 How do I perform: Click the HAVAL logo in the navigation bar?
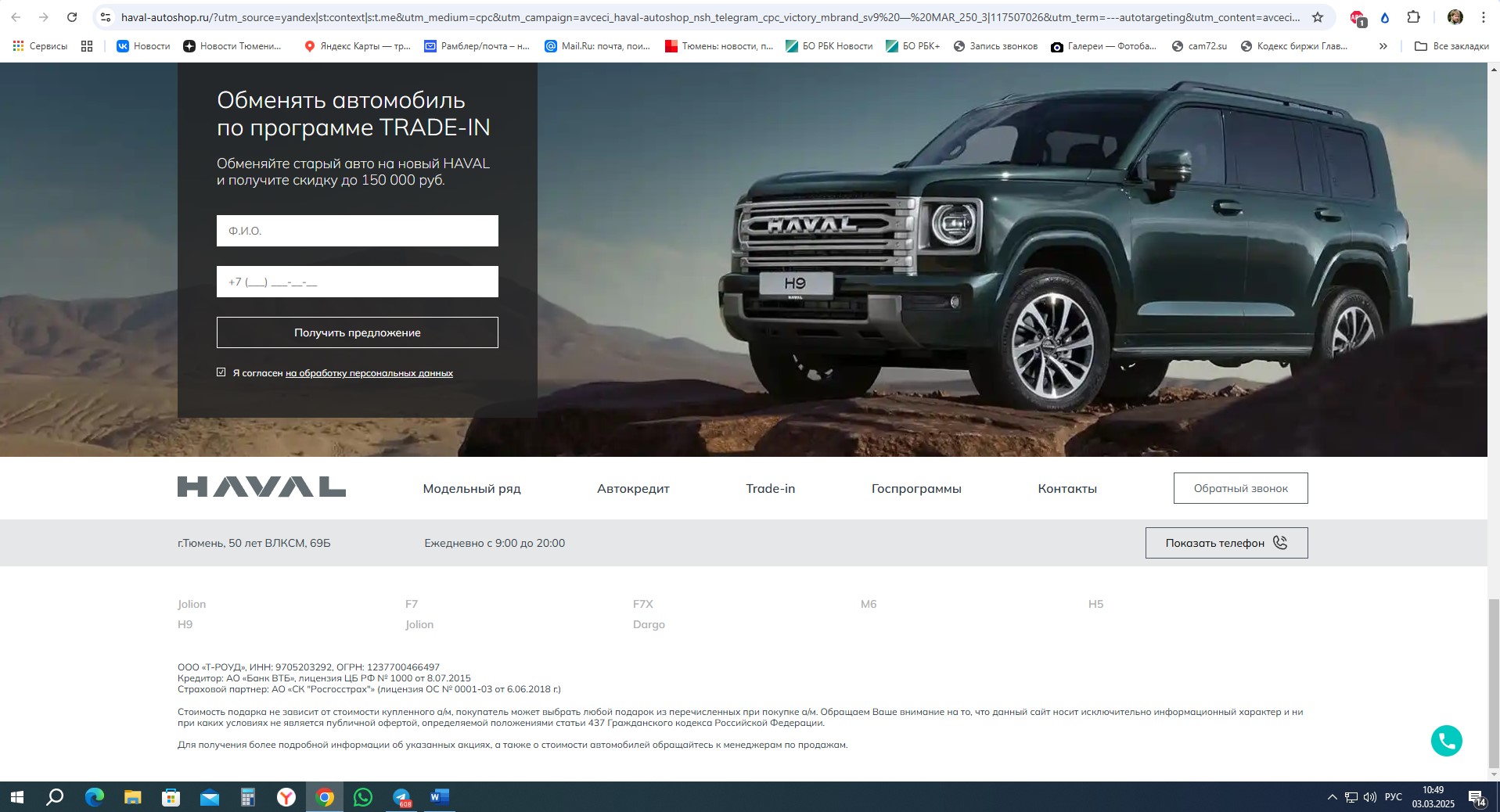tap(261, 487)
